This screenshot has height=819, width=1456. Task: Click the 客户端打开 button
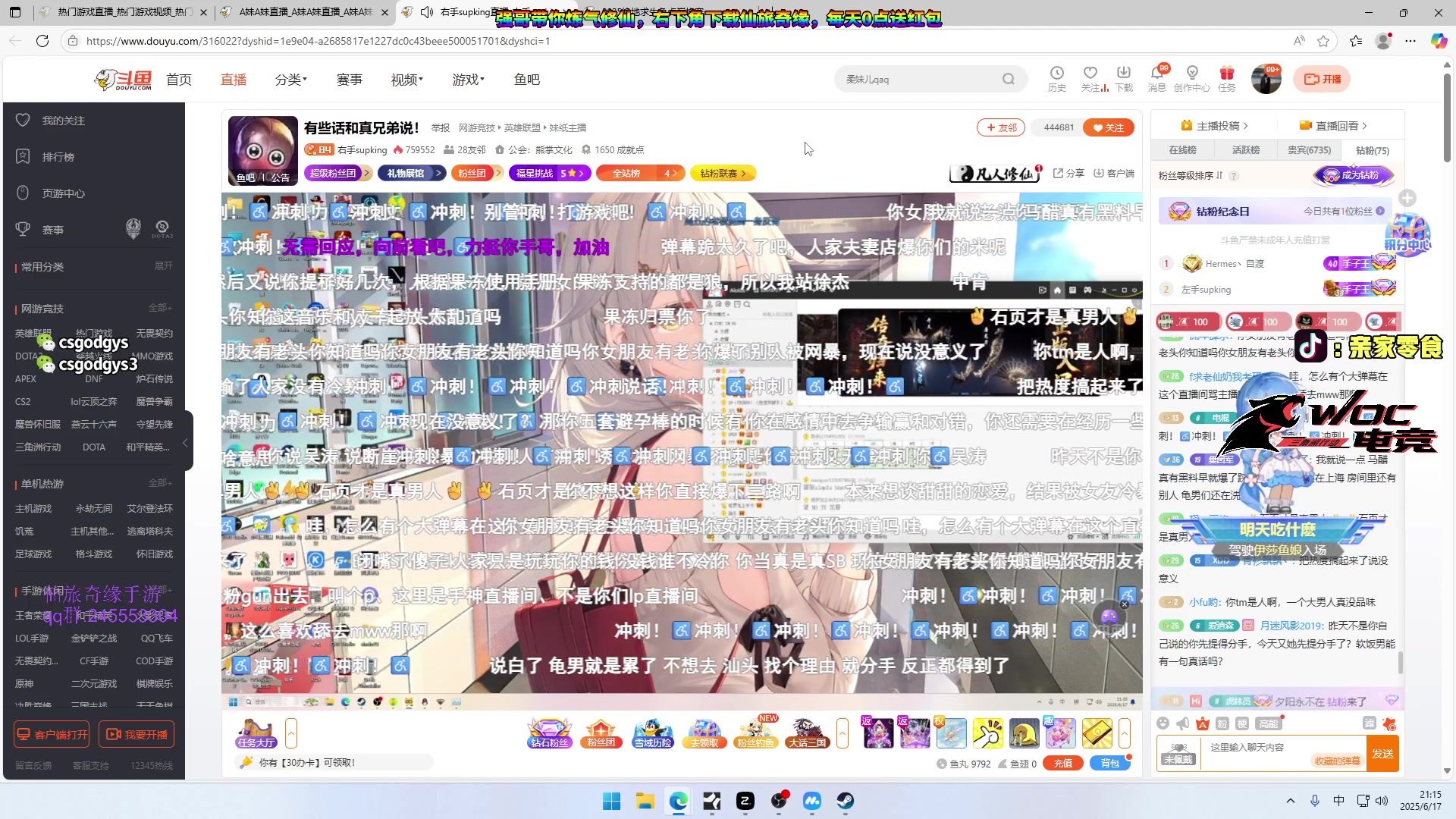tap(52, 734)
